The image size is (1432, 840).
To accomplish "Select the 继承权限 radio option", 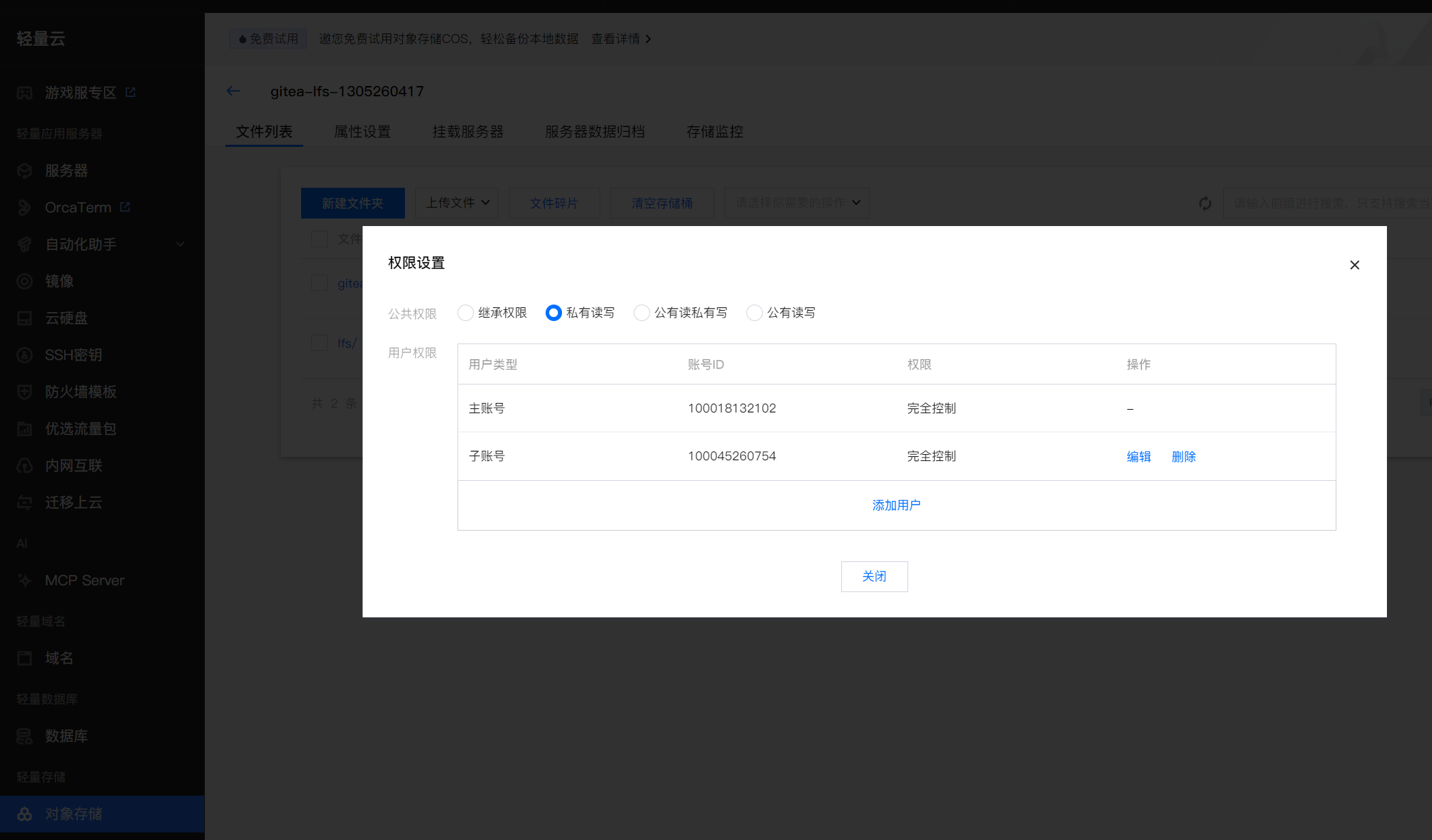I will pos(466,313).
